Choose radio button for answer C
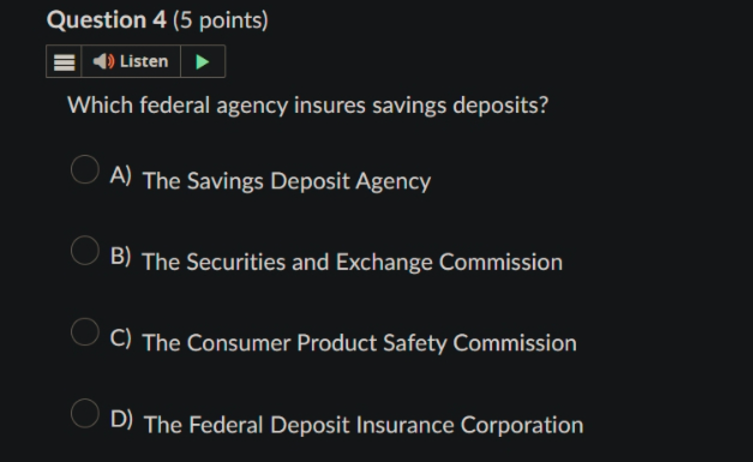The height and width of the screenshot is (462, 753). [x=85, y=331]
